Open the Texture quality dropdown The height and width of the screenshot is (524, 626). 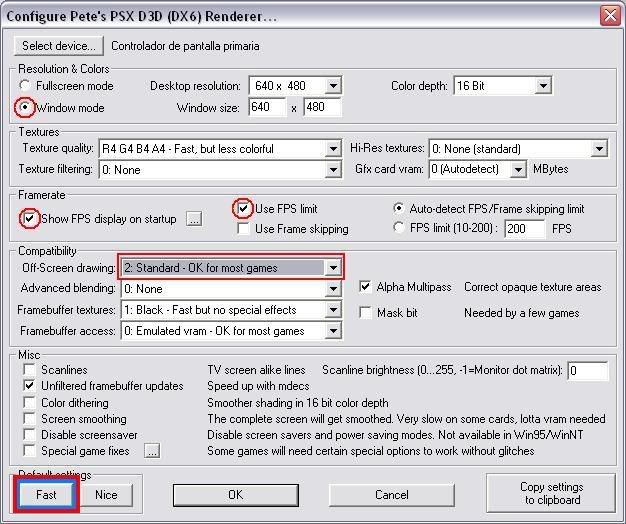point(333,149)
